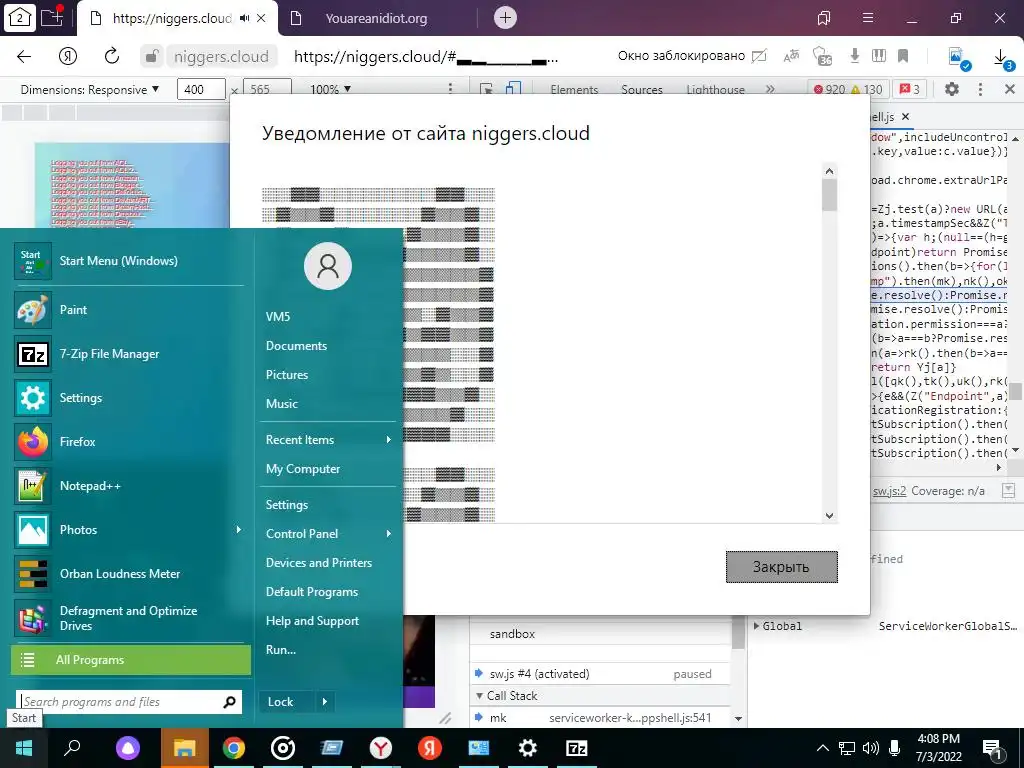1024x768 pixels.
Task: Open DevTools kebab menu beside settings gear
Action: pyautogui.click(x=980, y=89)
